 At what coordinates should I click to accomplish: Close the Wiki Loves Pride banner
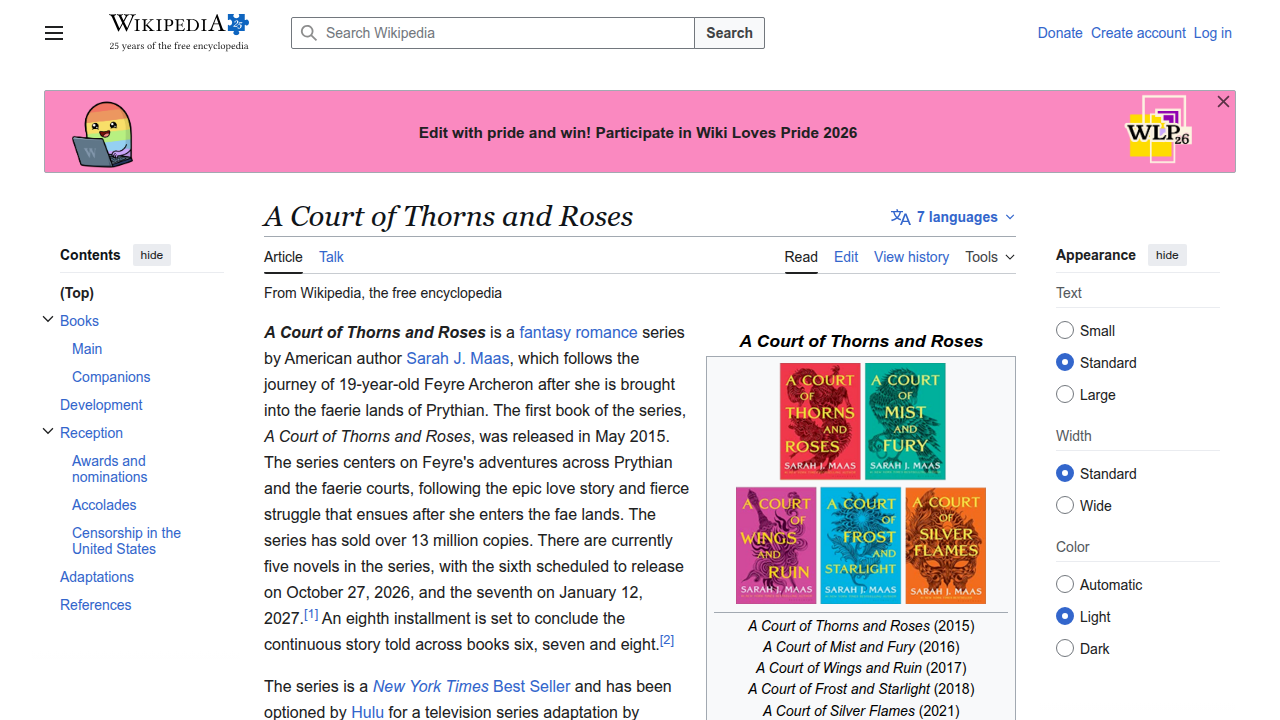1223,102
